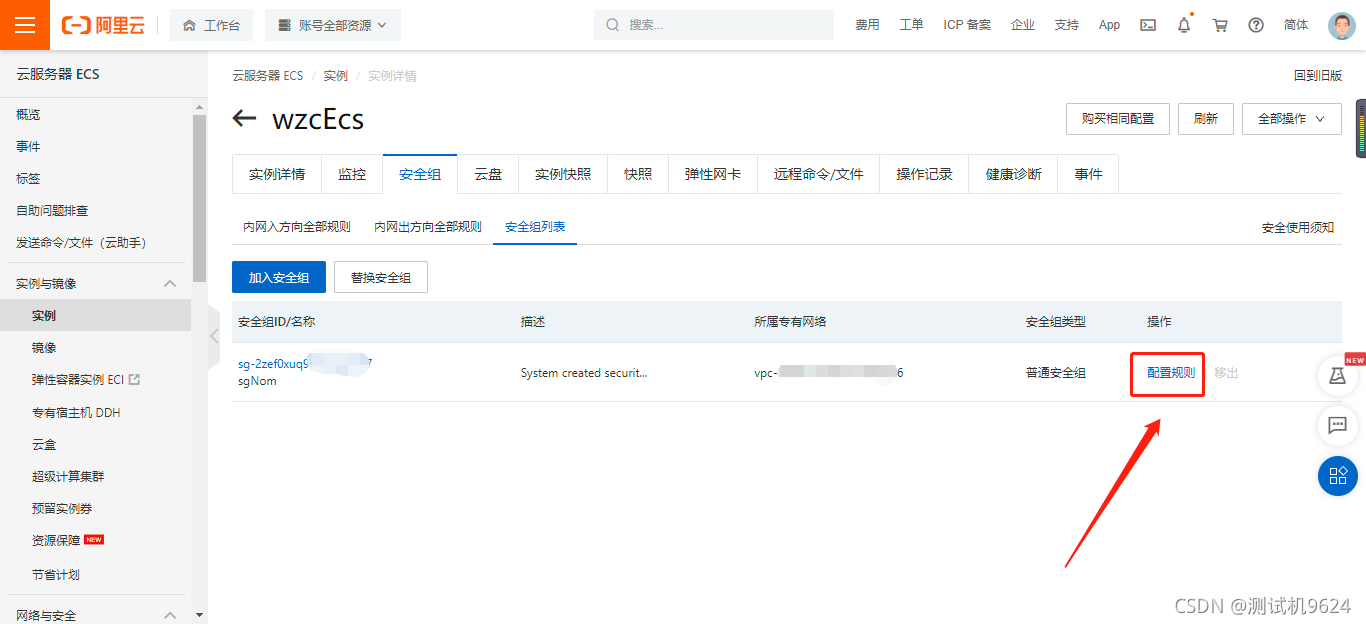
Task: Open 账号全部资源 dropdown
Action: pyautogui.click(x=333, y=25)
